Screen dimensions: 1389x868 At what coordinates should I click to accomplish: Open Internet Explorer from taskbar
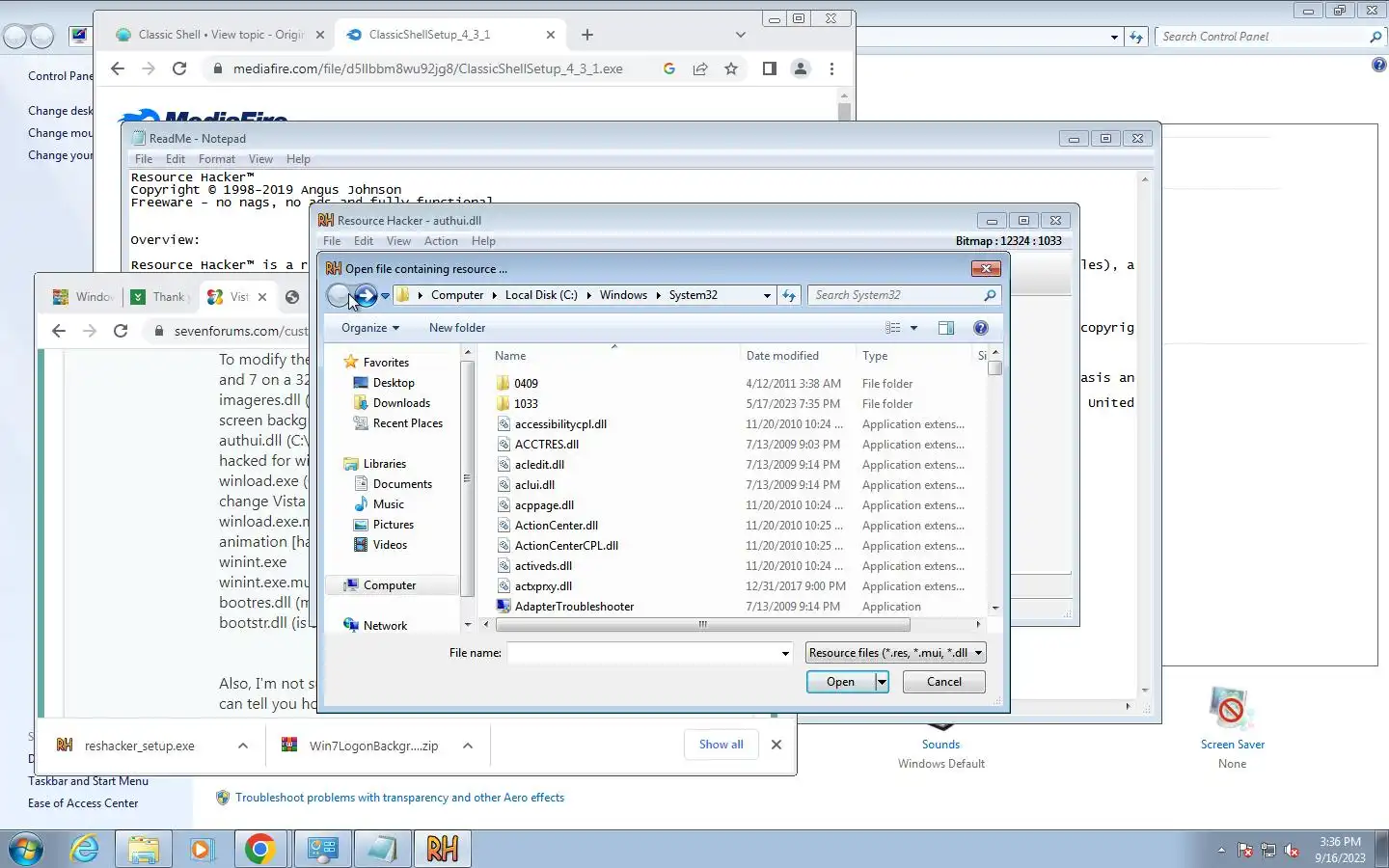click(85, 849)
